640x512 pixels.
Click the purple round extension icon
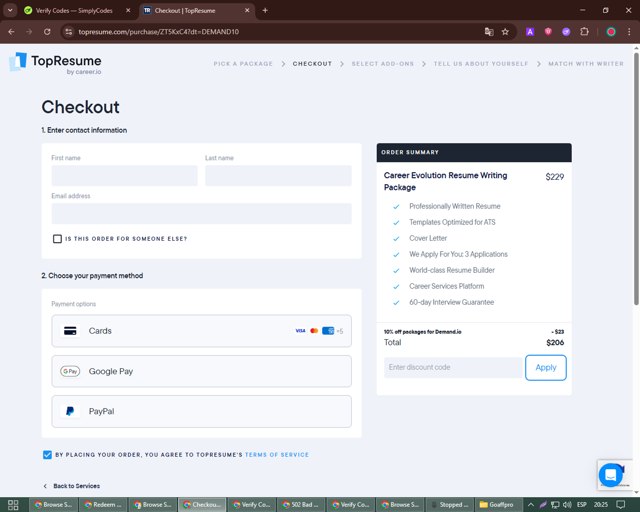(x=566, y=32)
